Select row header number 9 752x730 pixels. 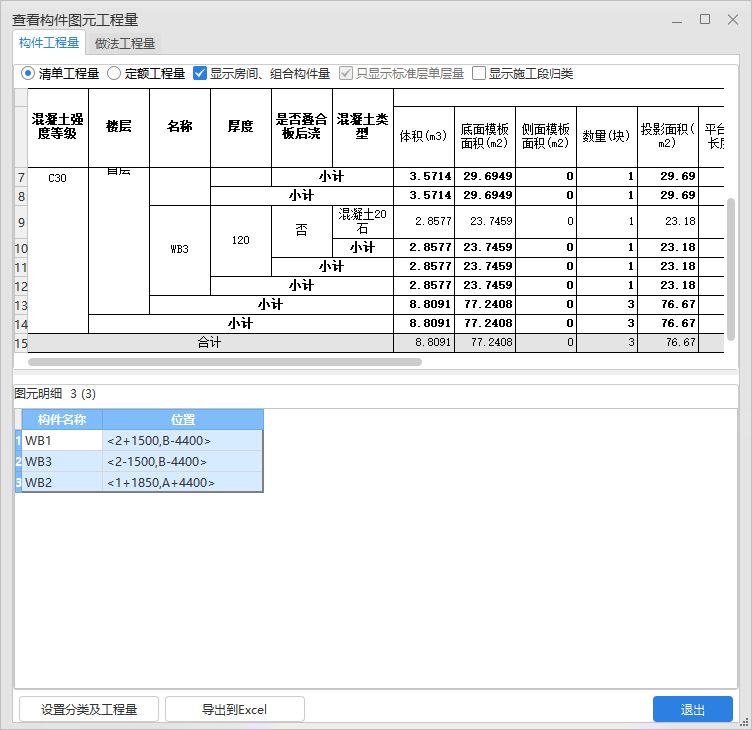click(x=21, y=222)
